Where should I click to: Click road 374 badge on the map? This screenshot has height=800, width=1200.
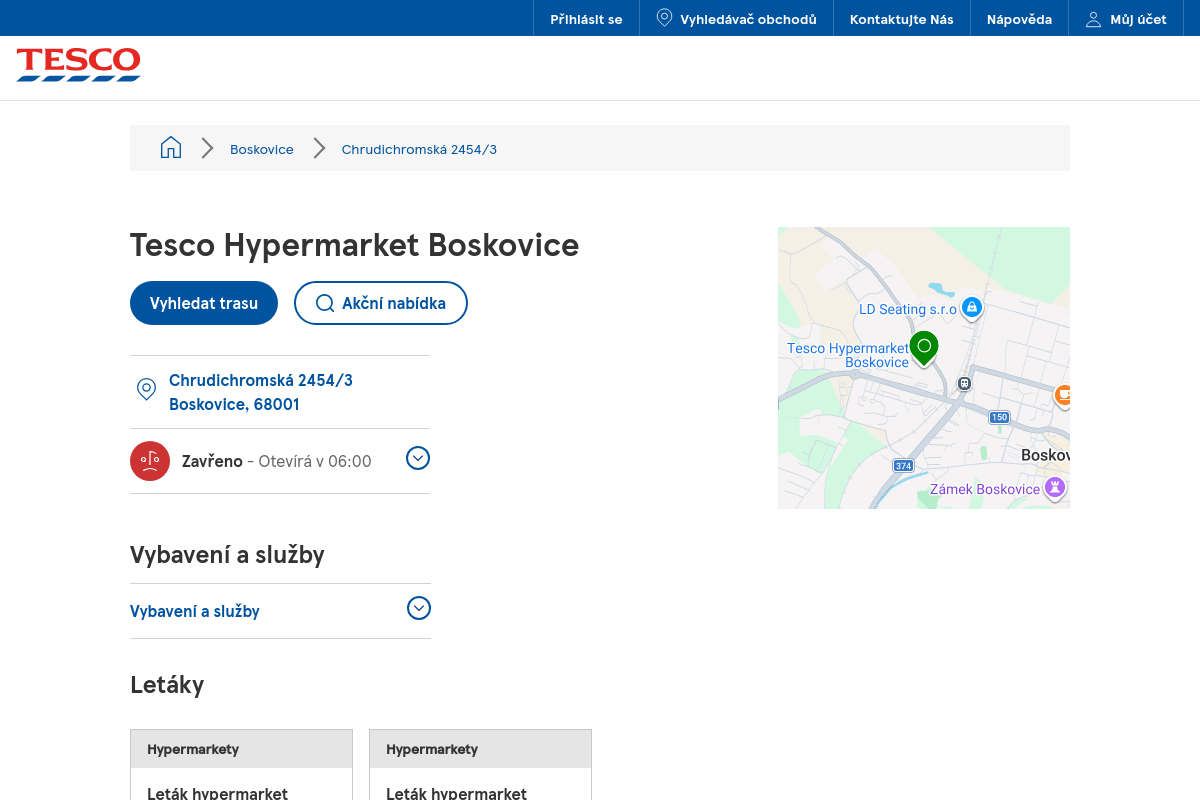pyautogui.click(x=903, y=466)
